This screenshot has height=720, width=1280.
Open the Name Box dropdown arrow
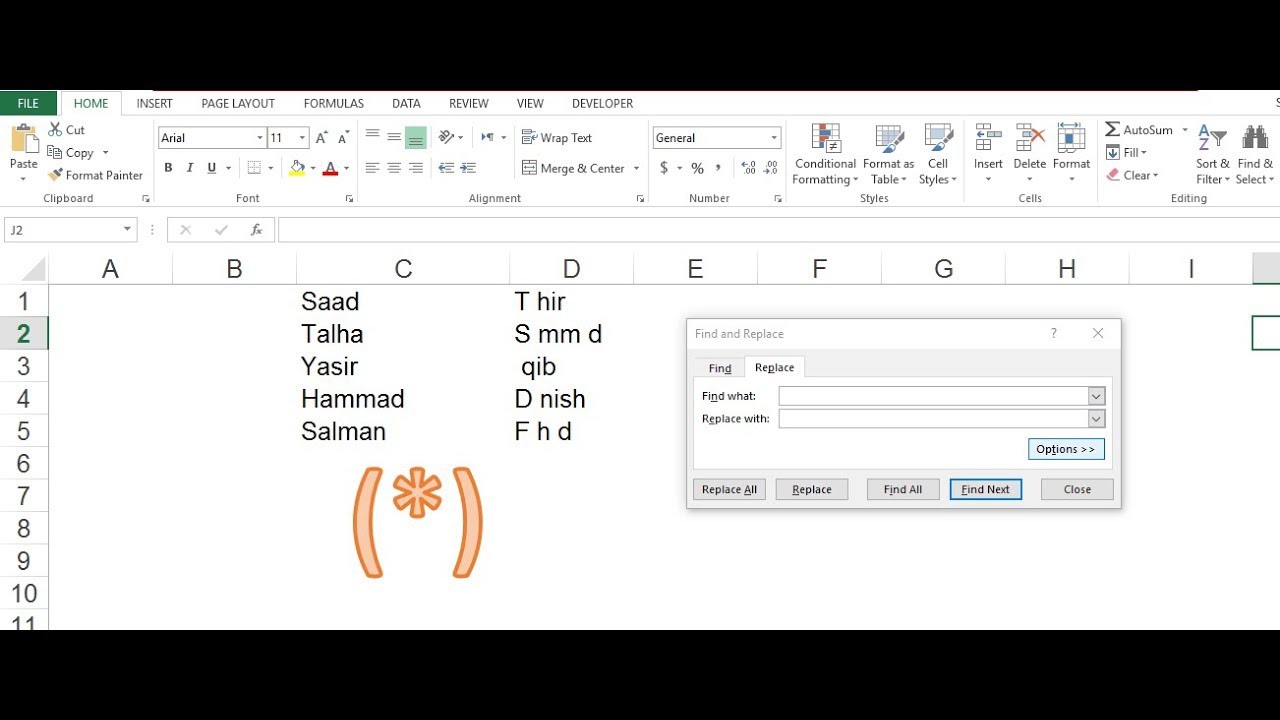pos(127,230)
